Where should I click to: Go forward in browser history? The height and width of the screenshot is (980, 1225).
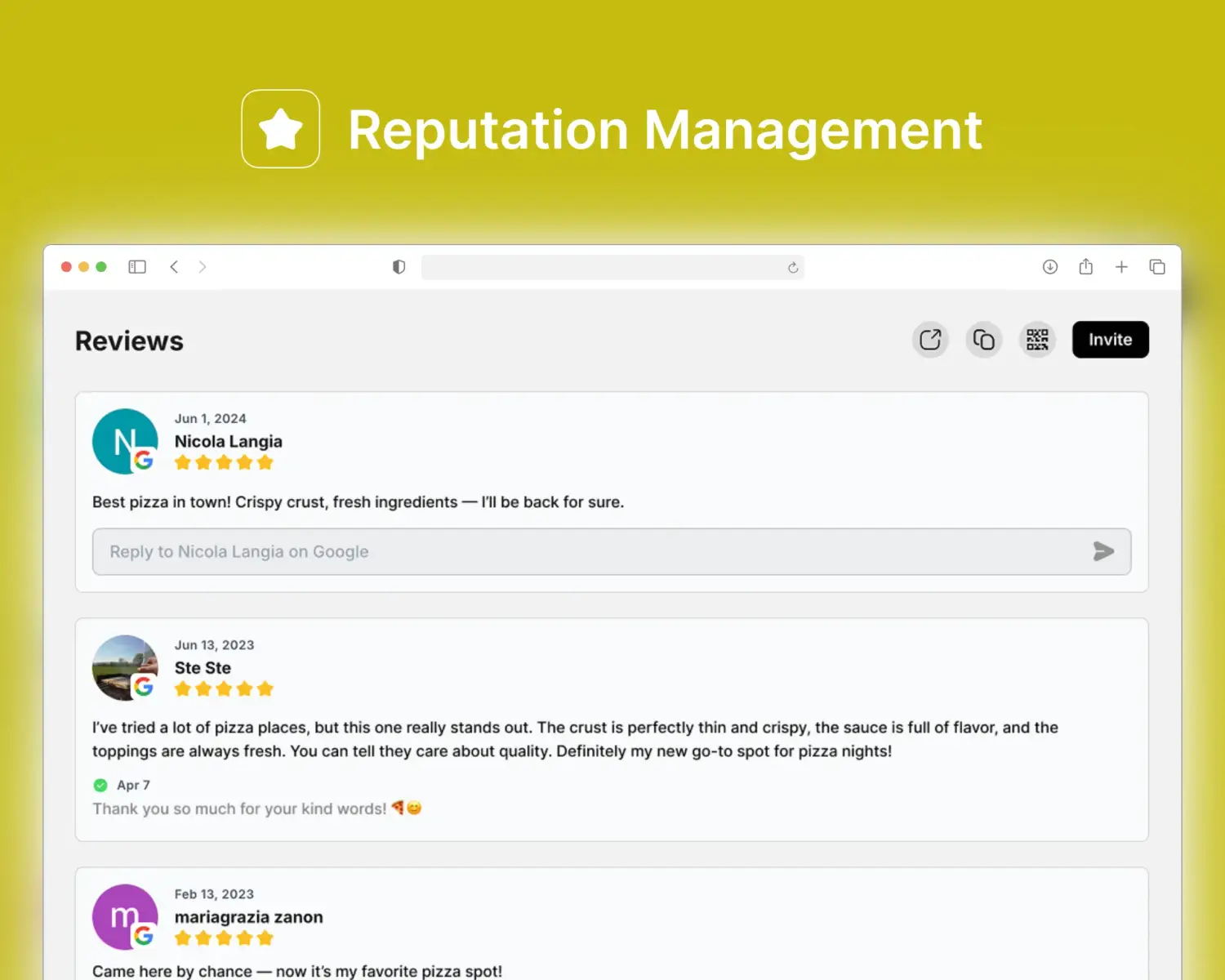click(x=203, y=267)
